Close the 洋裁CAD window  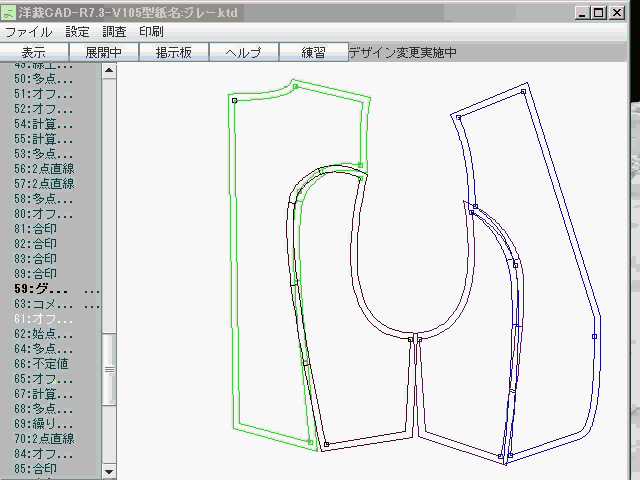click(x=617, y=13)
